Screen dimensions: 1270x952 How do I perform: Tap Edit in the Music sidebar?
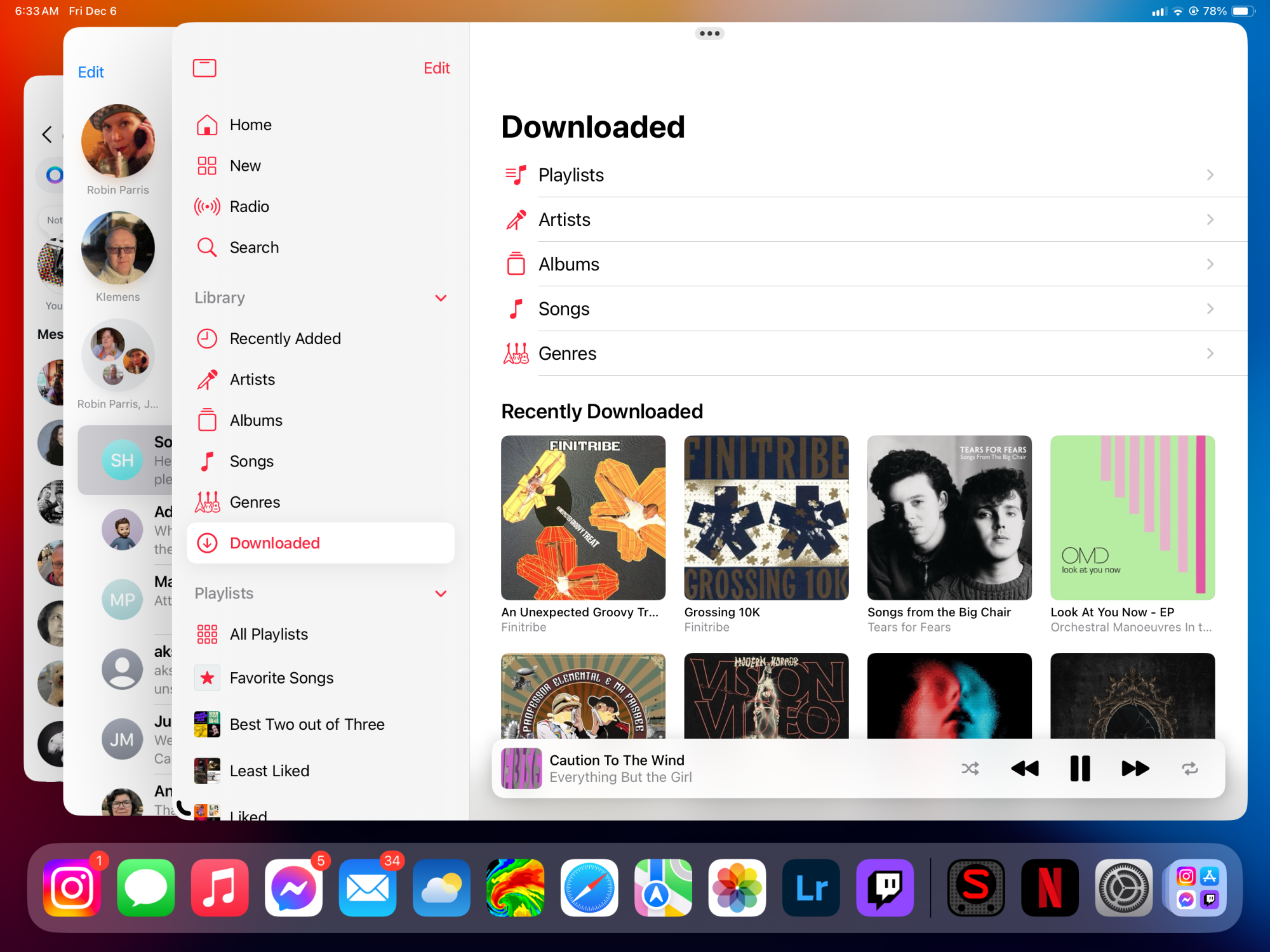coord(436,68)
